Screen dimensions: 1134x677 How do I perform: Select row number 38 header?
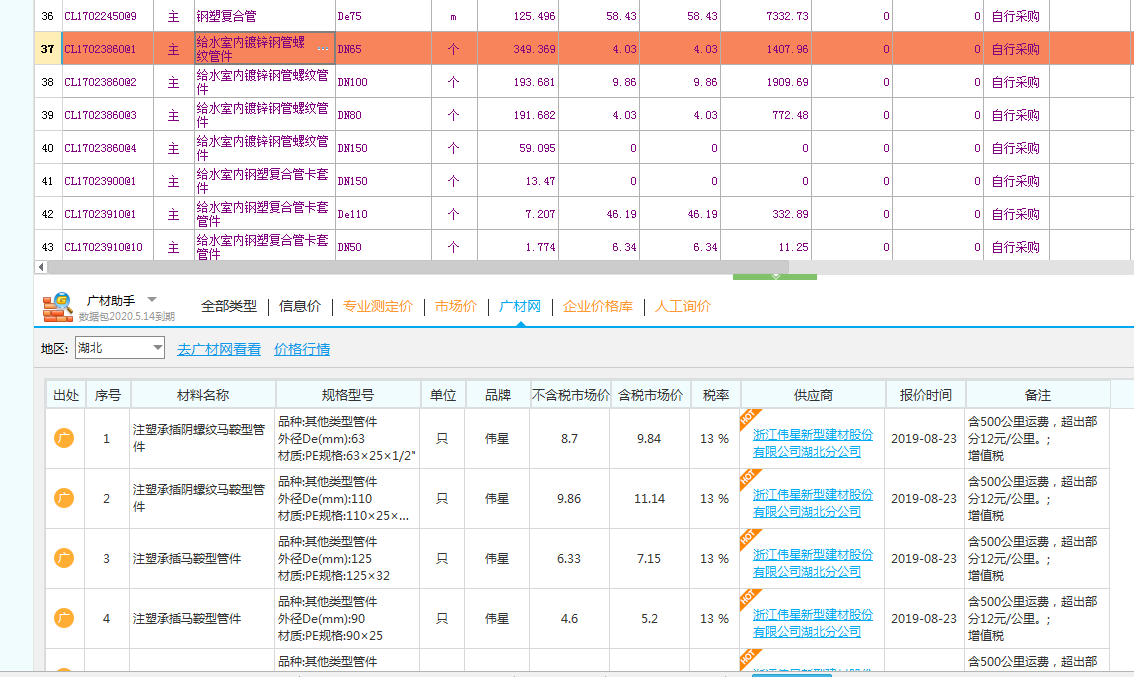[48, 82]
